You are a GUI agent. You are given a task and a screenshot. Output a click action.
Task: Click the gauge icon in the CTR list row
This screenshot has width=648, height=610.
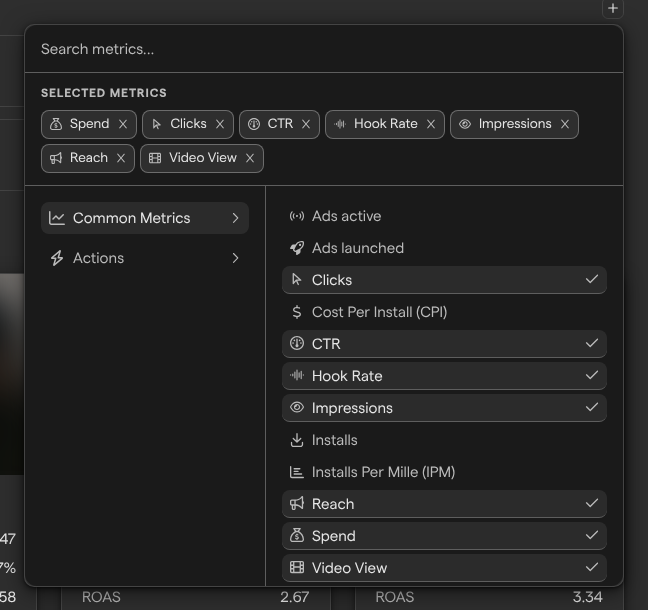tap(297, 343)
